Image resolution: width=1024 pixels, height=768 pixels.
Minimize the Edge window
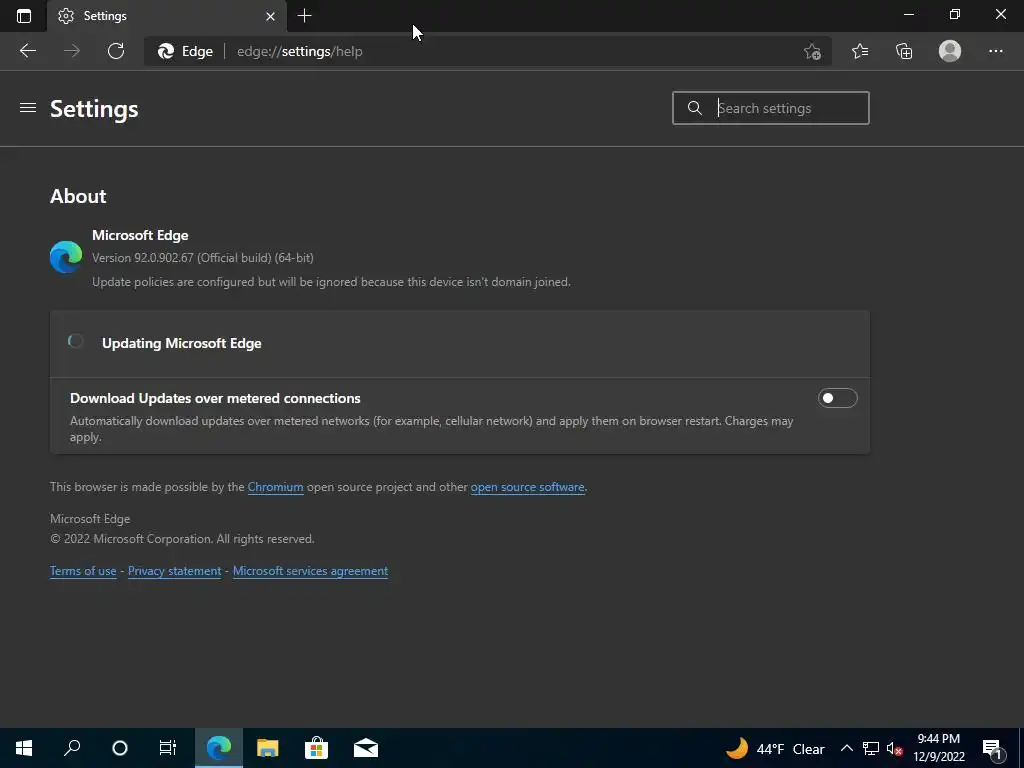908,14
